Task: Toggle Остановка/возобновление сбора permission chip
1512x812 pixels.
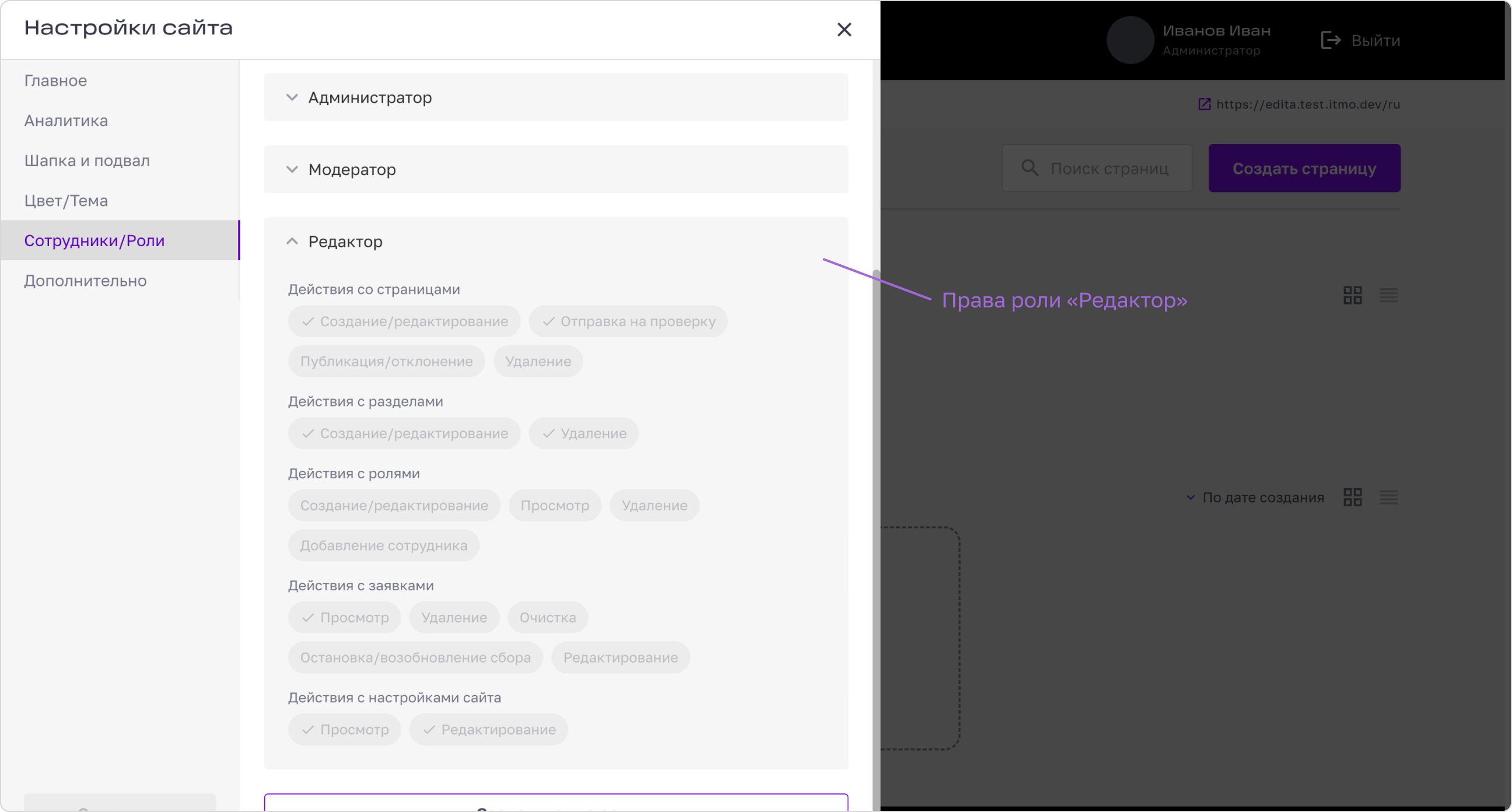Action: (x=415, y=657)
